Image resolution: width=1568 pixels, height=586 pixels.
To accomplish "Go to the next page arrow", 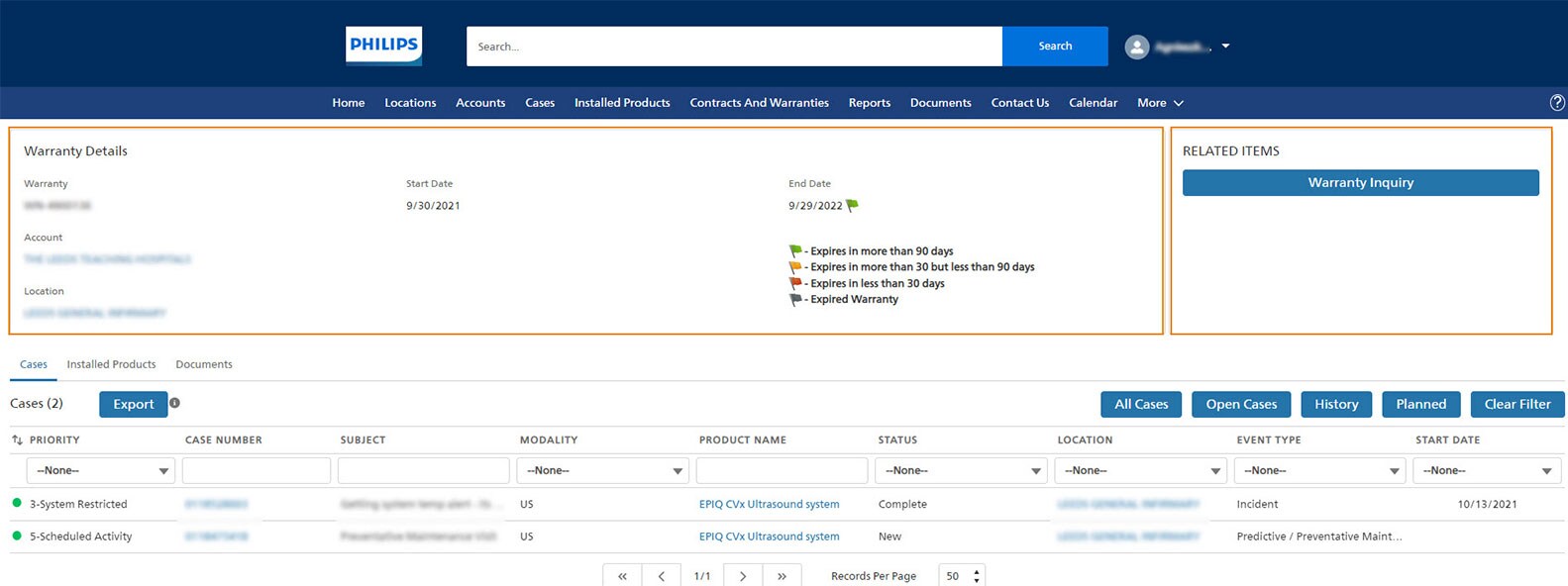I will [743, 576].
